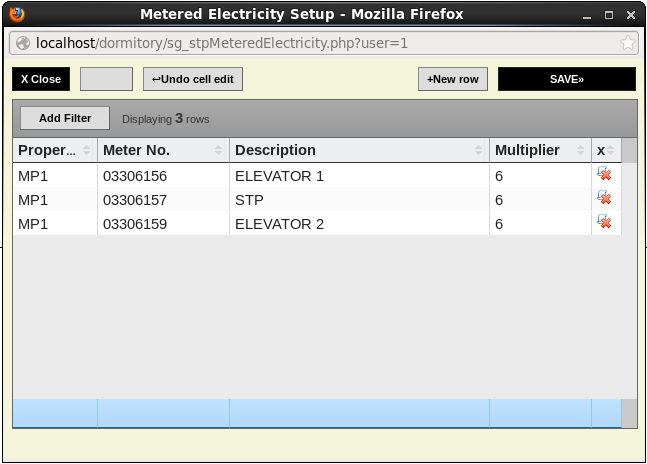Image resolution: width=647 pixels, height=464 pixels.
Task: Select the ELEVATOR 1 description cell
Action: click(358, 175)
